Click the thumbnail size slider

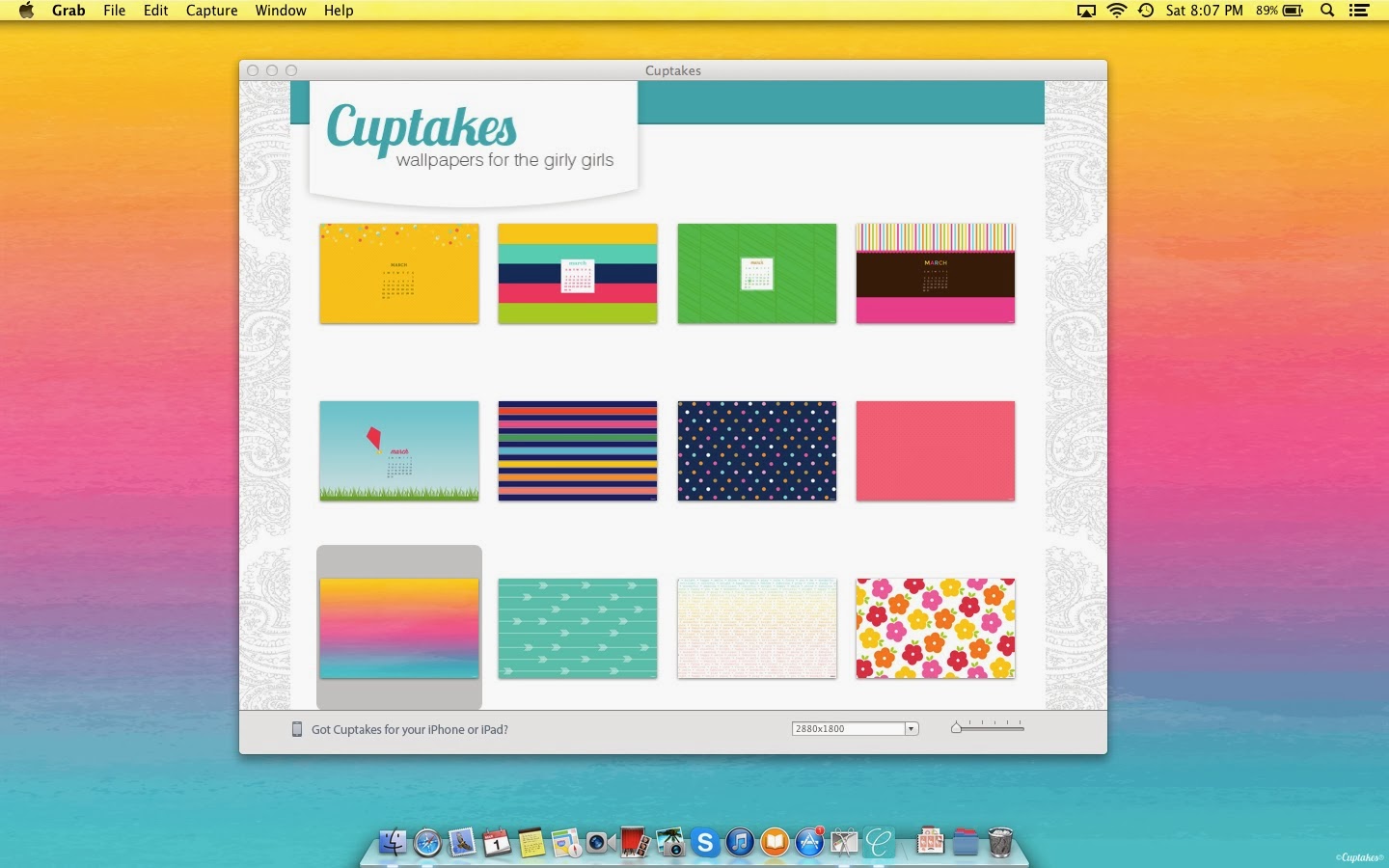(987, 727)
